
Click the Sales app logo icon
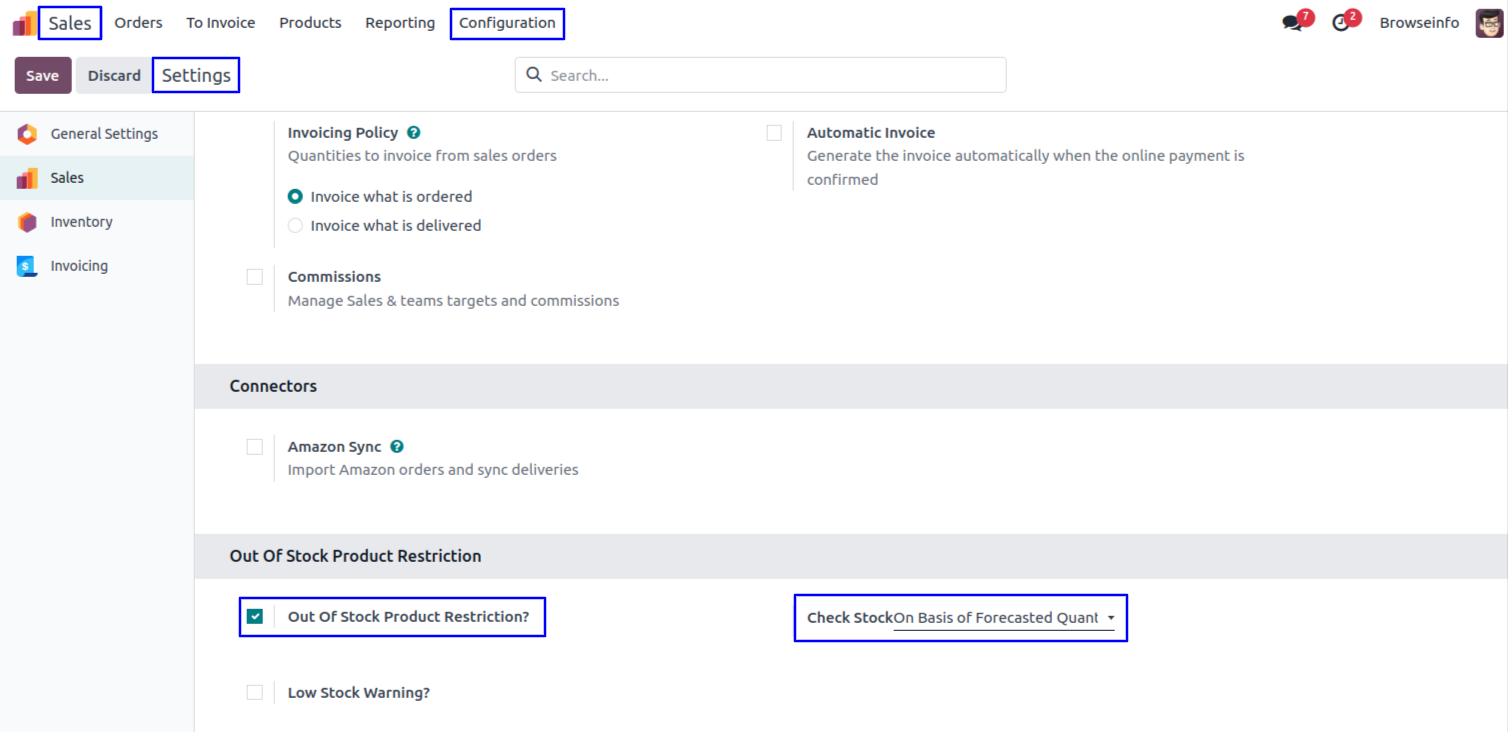coord(24,23)
